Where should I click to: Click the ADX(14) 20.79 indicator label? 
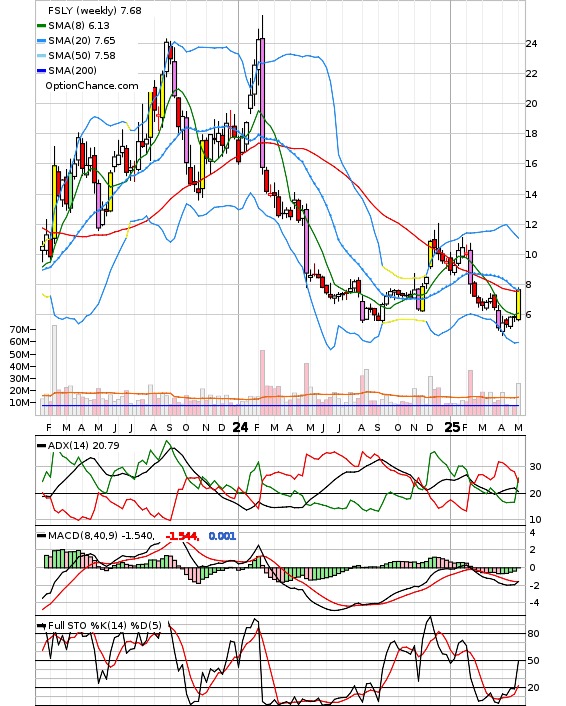[83, 445]
